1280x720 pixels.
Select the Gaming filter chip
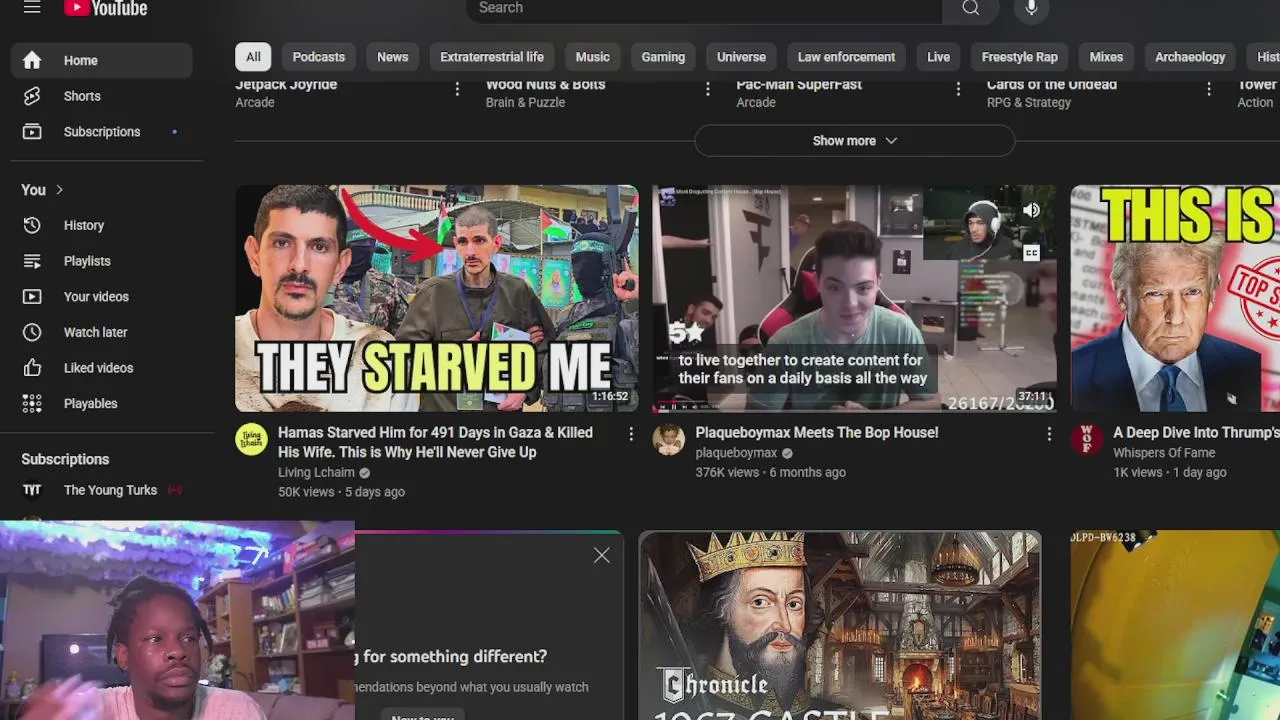tap(663, 57)
